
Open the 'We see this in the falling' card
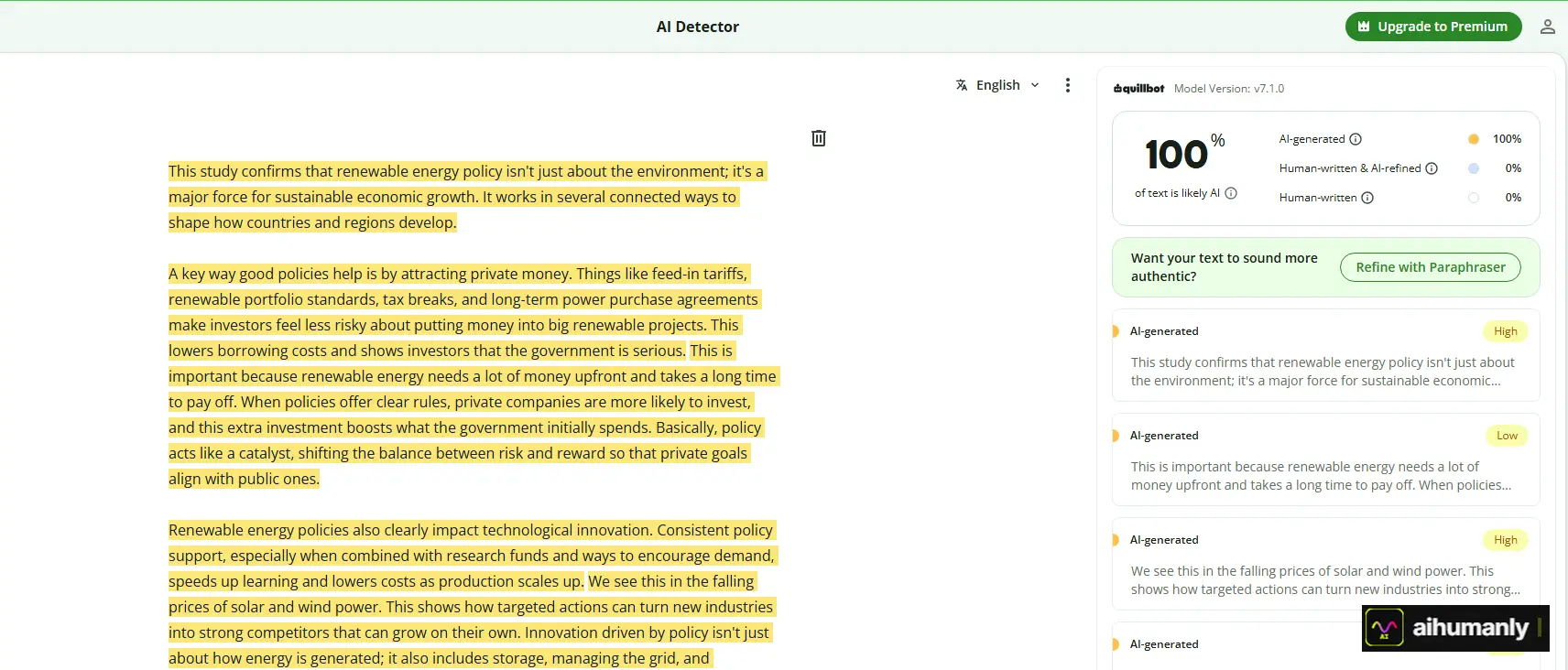(x=1326, y=564)
